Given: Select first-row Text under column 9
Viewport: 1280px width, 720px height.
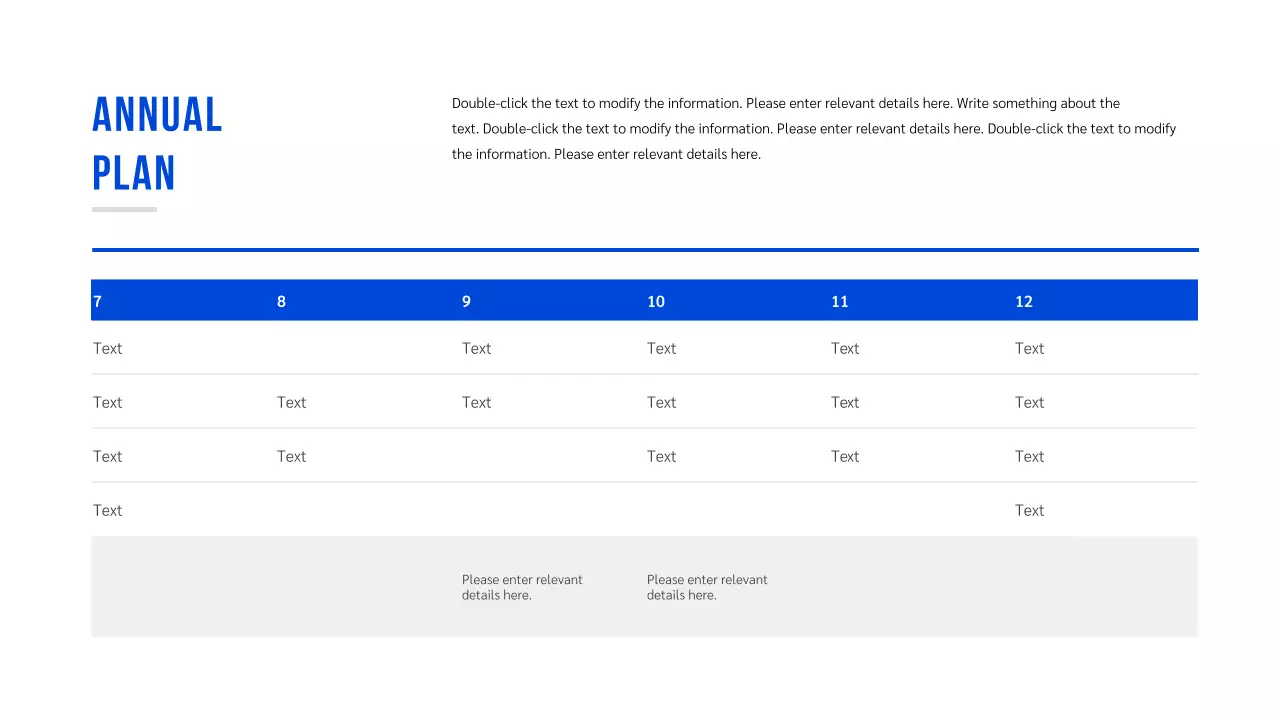Looking at the screenshot, I should tap(476, 349).
